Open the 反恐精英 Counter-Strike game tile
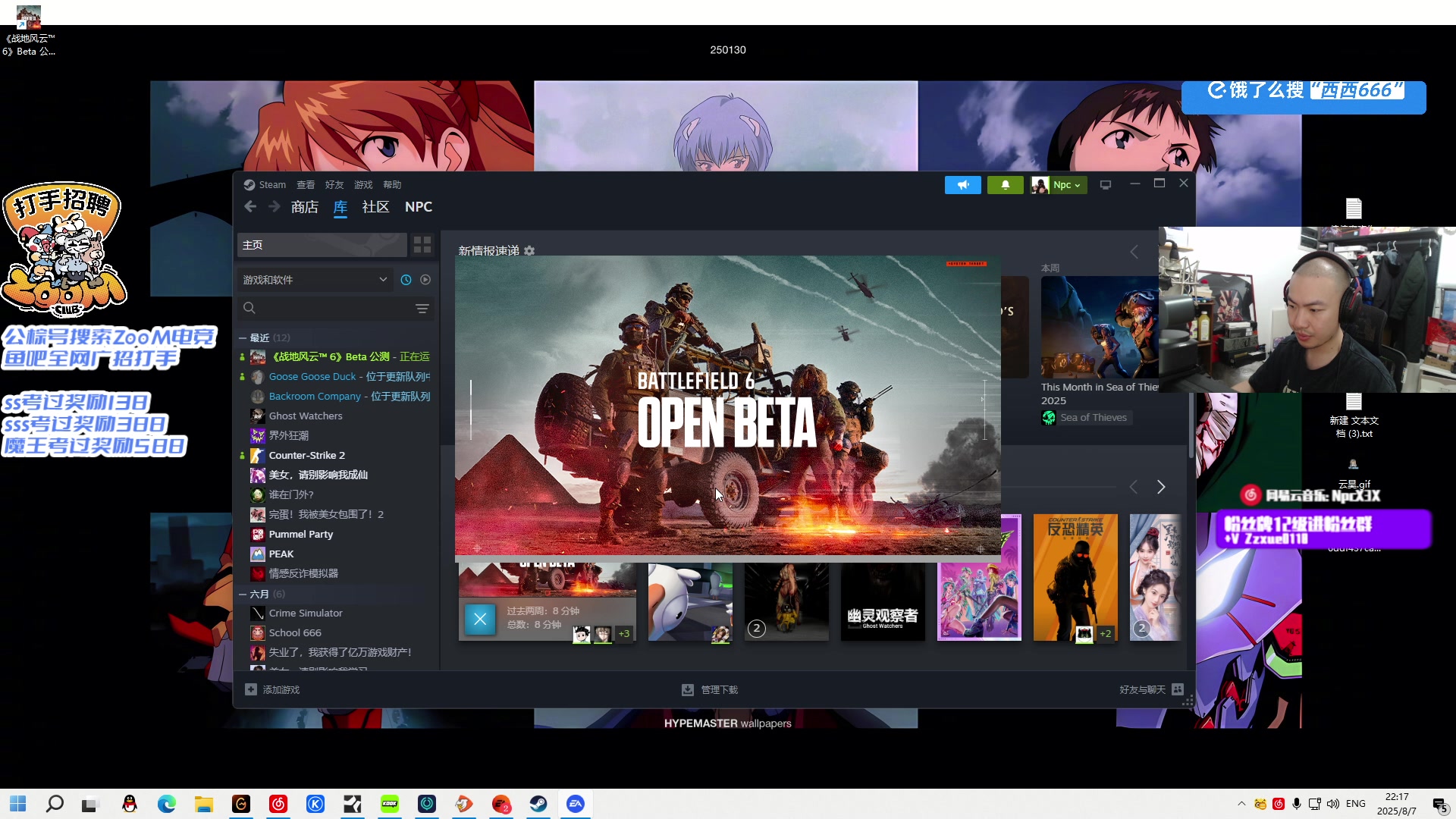Screen dimensions: 1456x819 [1075, 578]
